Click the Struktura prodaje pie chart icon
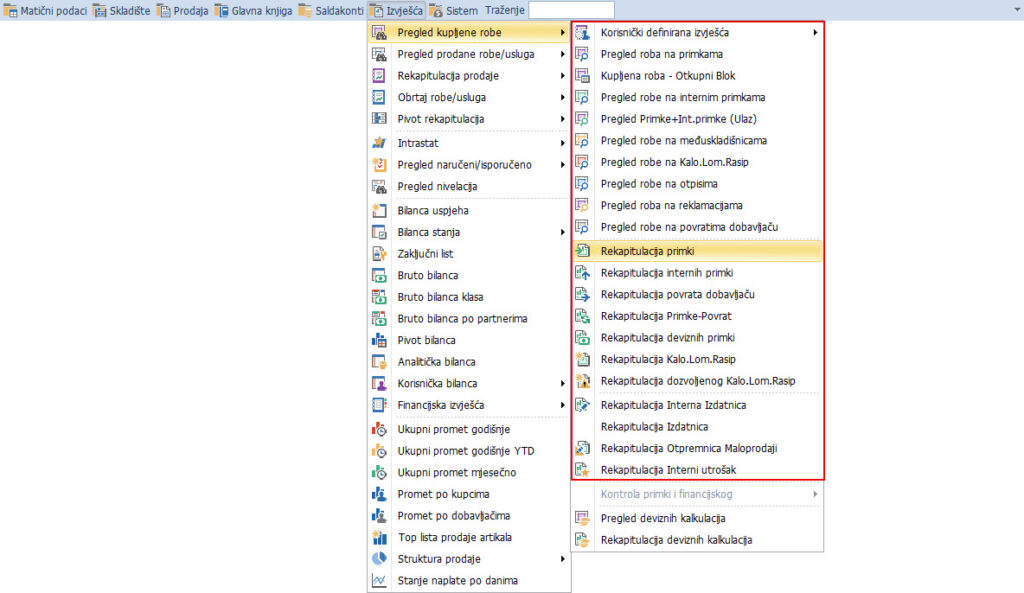The image size is (1024, 593). click(x=379, y=559)
